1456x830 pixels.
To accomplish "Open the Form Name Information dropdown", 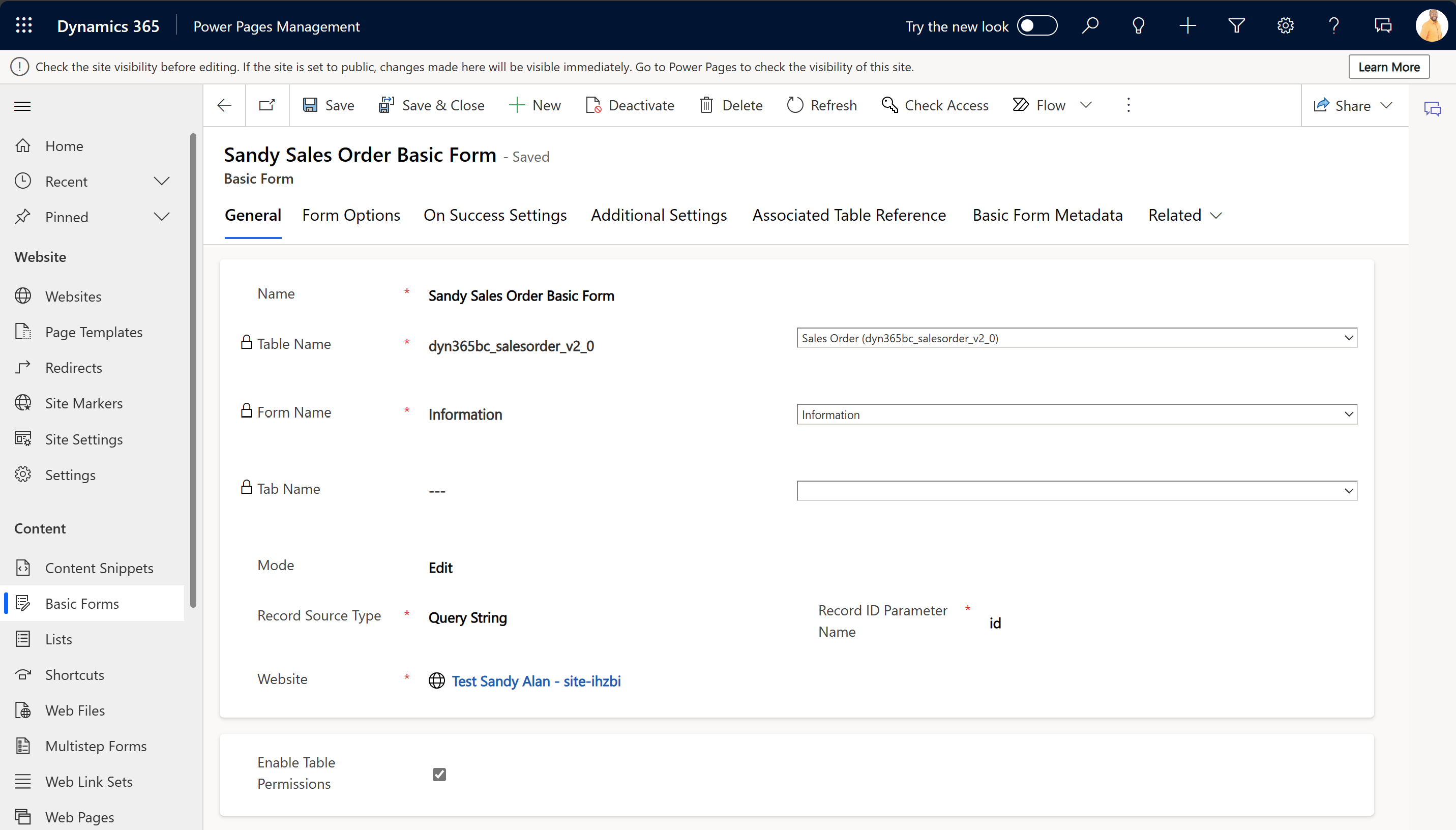I will pos(1077,414).
